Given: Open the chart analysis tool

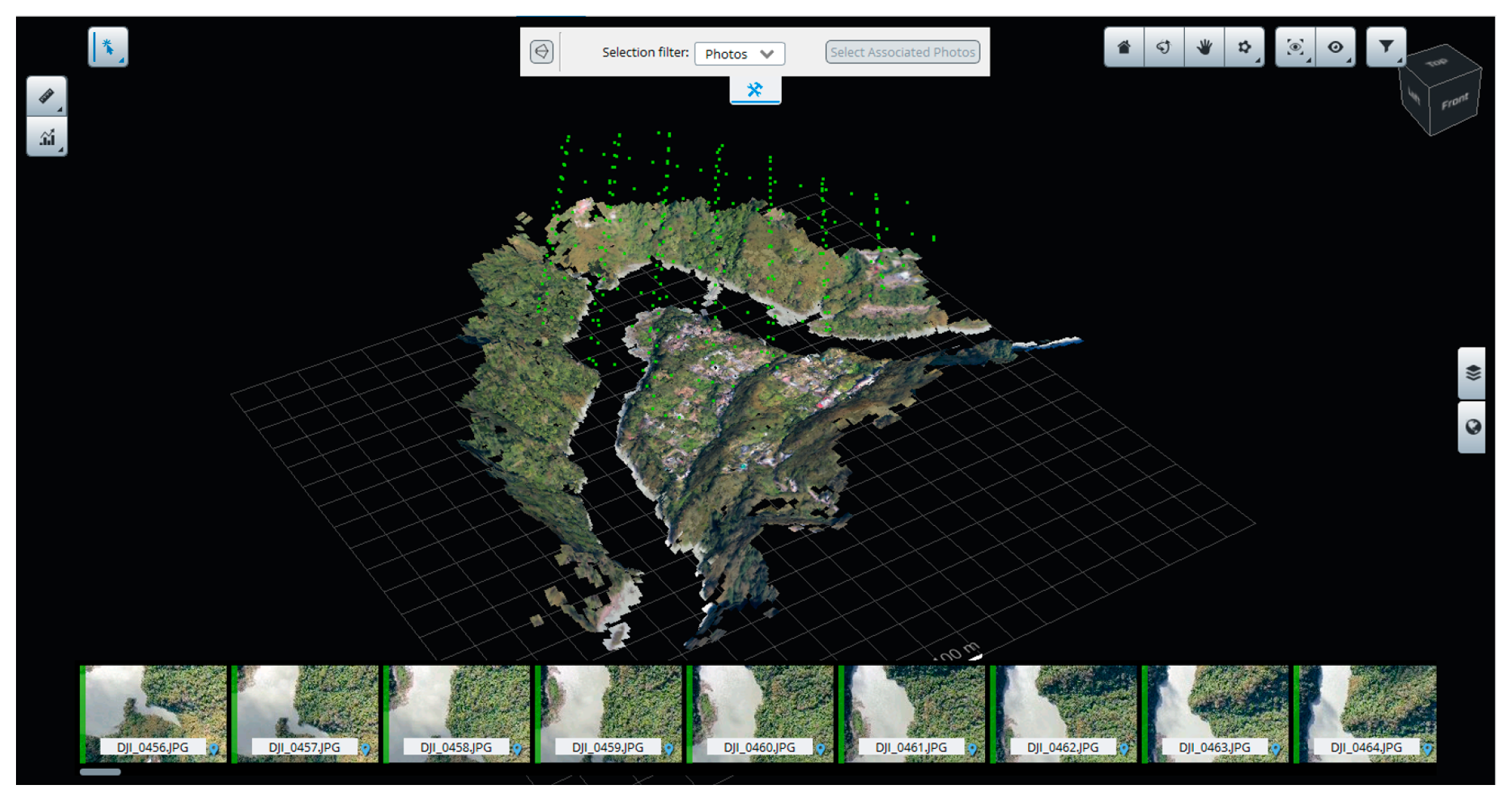Looking at the screenshot, I should click(47, 137).
